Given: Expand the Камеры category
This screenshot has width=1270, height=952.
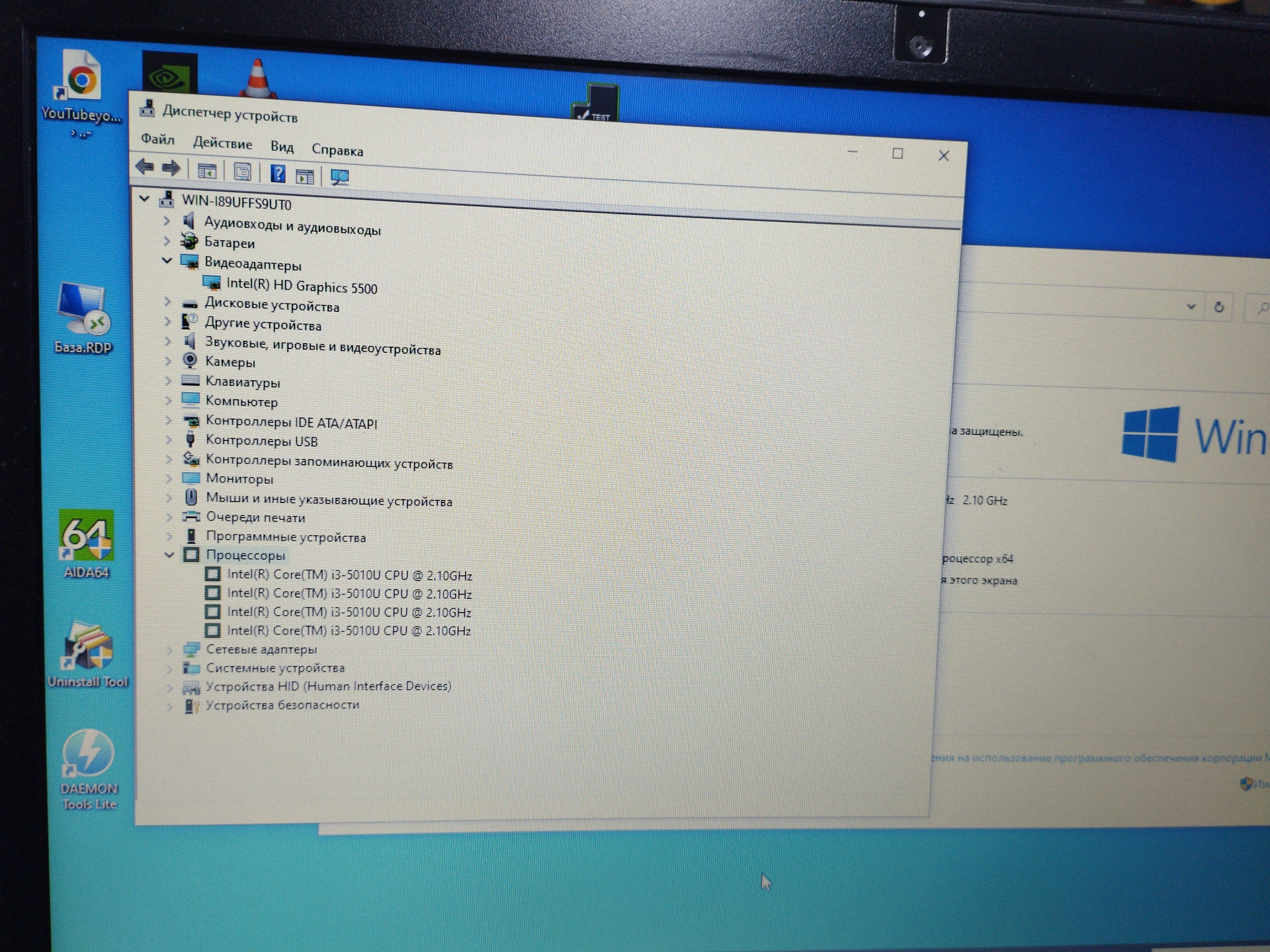Looking at the screenshot, I should 168,361.
